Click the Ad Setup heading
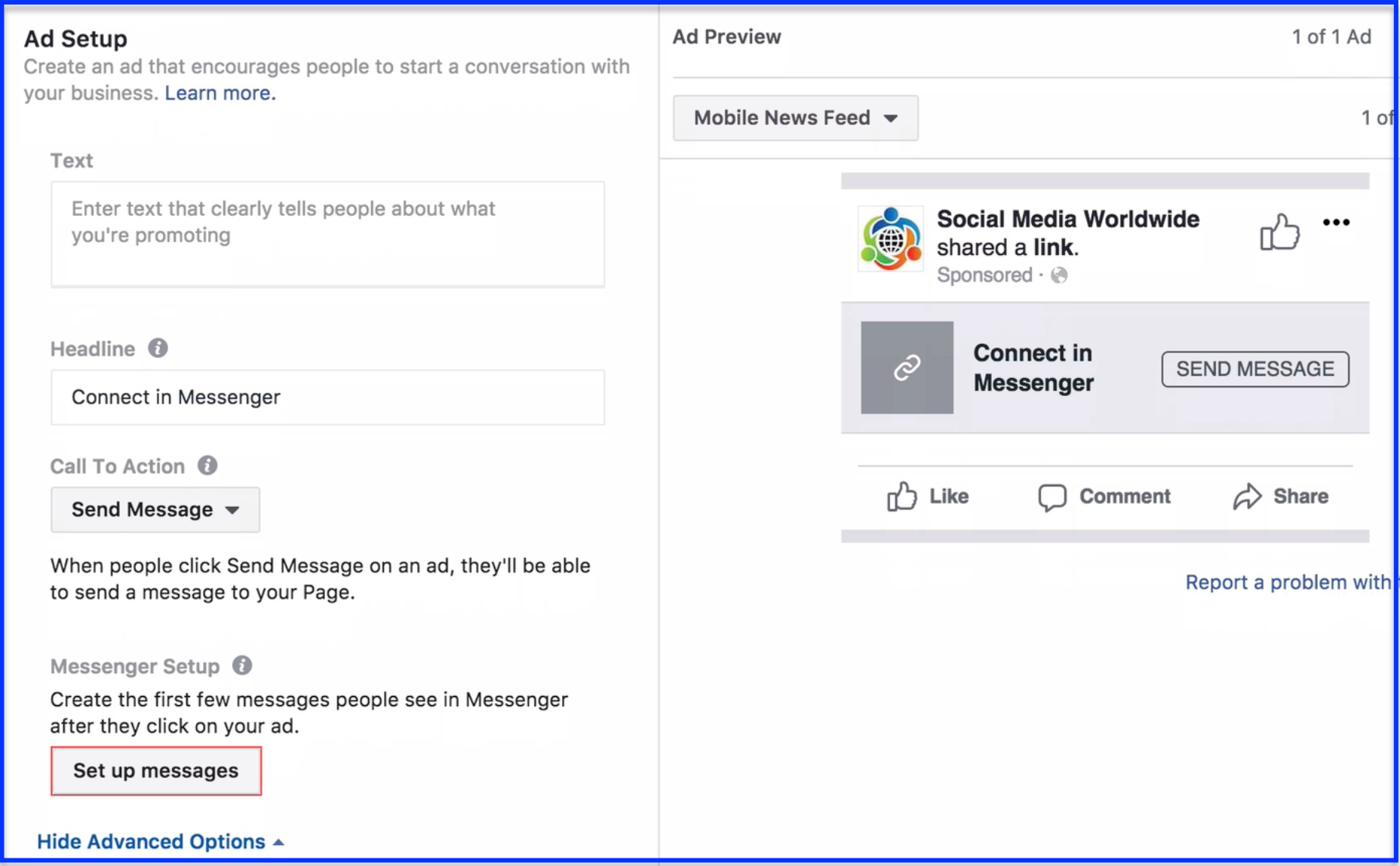The image size is (1400, 866). click(75, 38)
